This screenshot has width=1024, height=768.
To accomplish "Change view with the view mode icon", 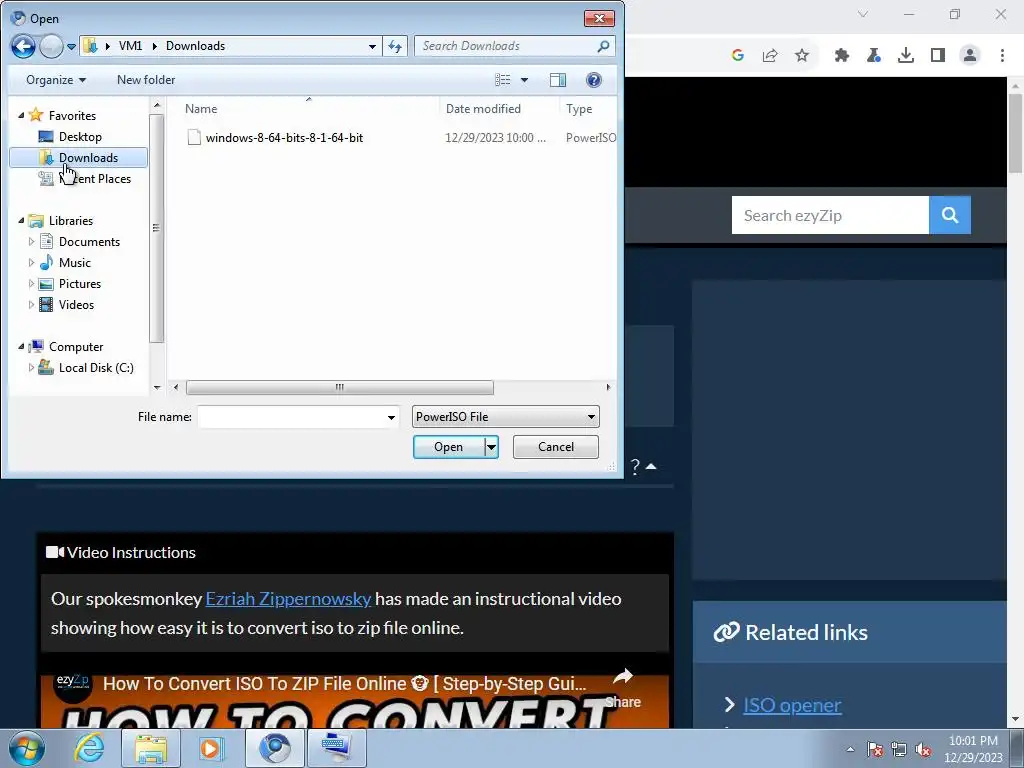I will point(502,80).
